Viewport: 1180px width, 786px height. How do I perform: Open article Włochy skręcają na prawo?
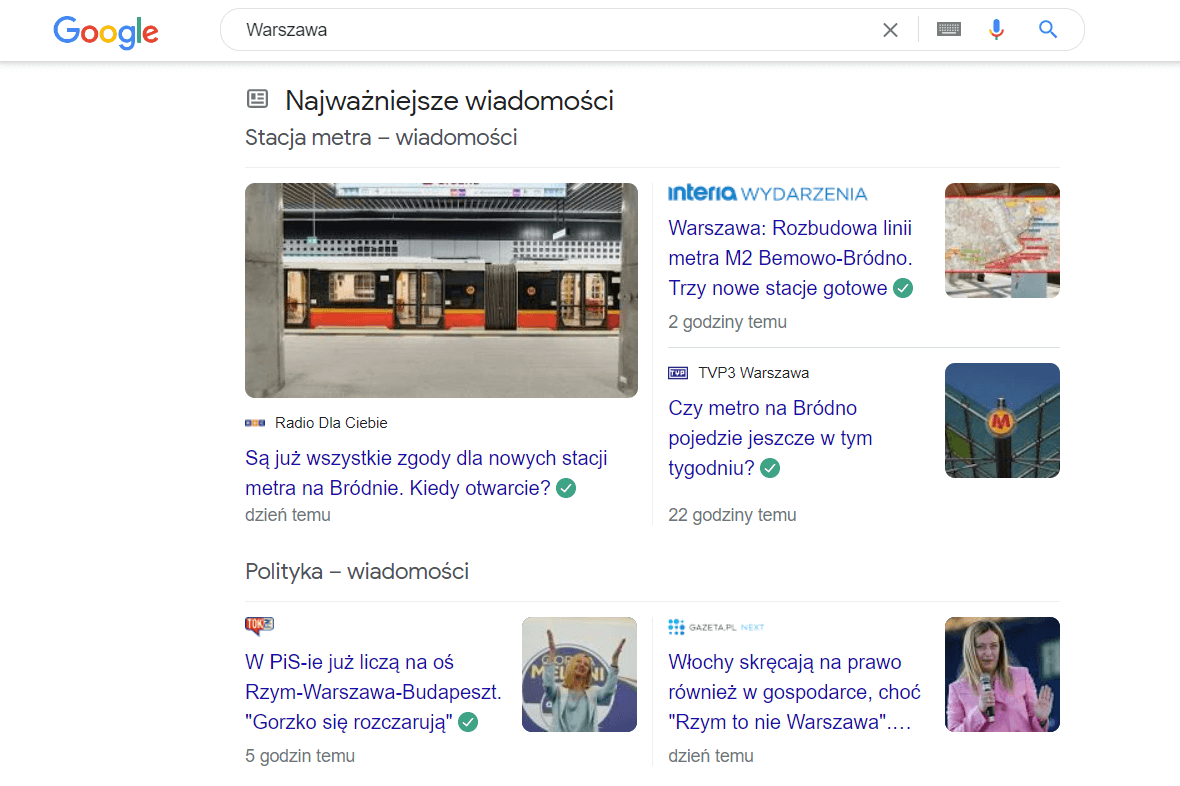point(794,692)
